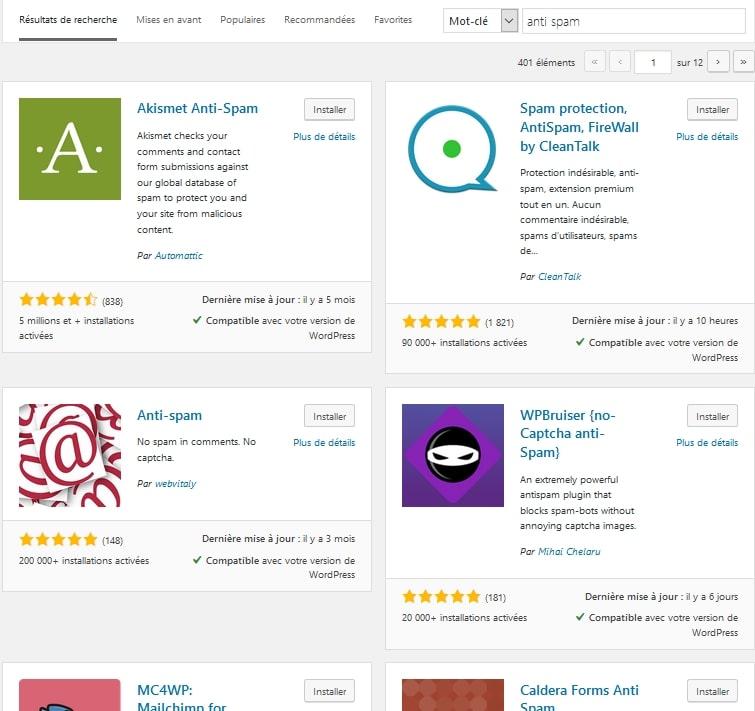The image size is (755, 711).
Task: Click '20 000+ installations activées' text
Action: pos(465,618)
